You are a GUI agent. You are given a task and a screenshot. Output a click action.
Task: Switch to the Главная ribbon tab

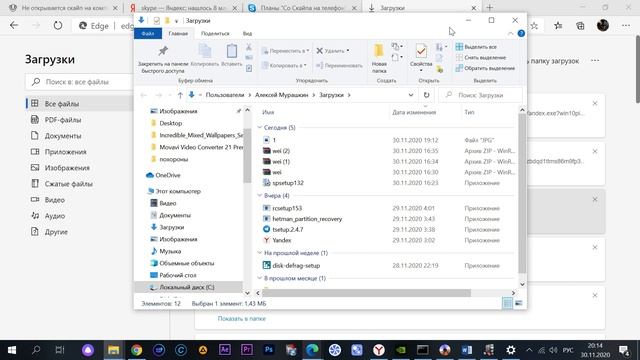[178, 33]
